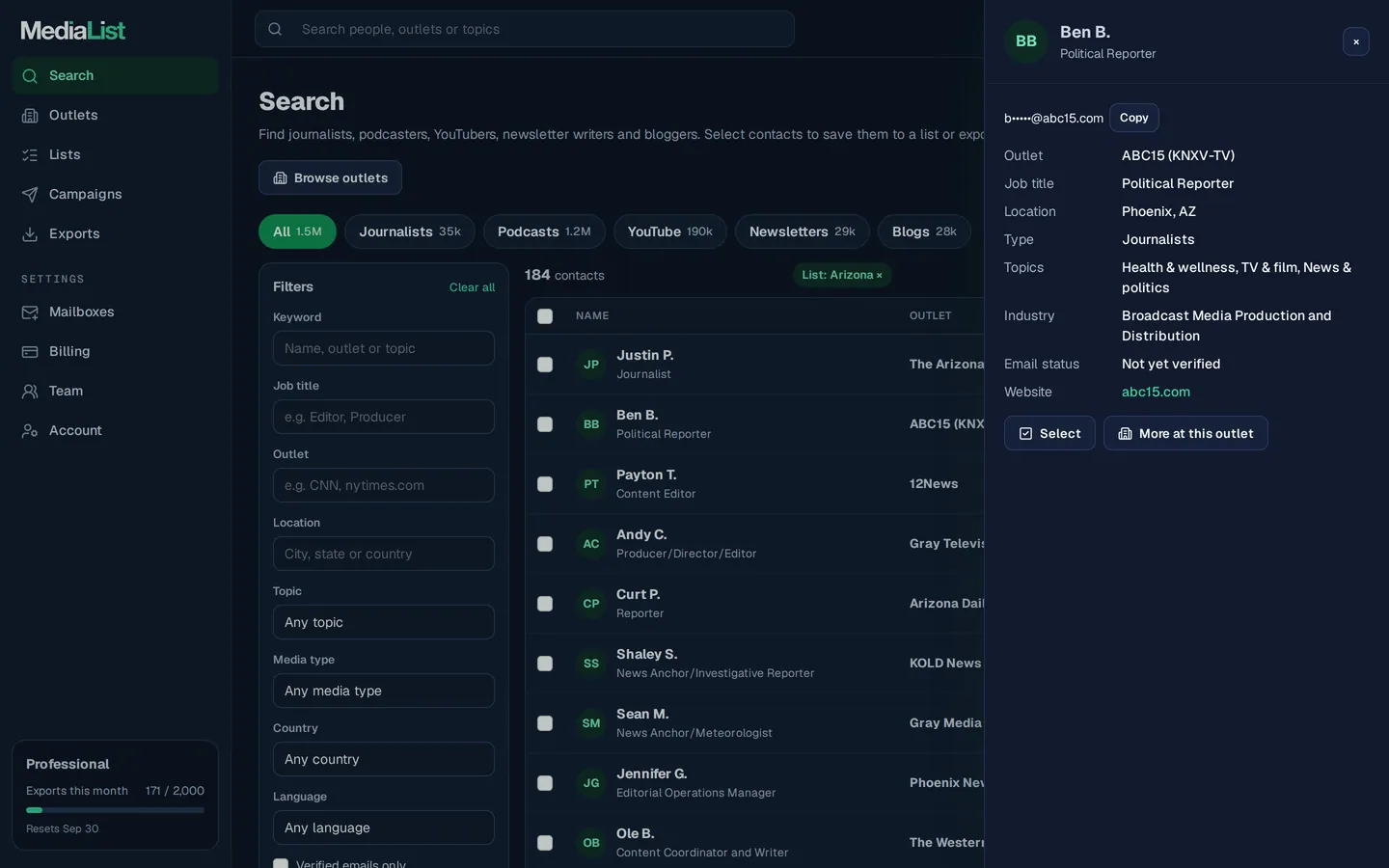Check the box for Andy C.
1389x868 pixels.
[545, 544]
